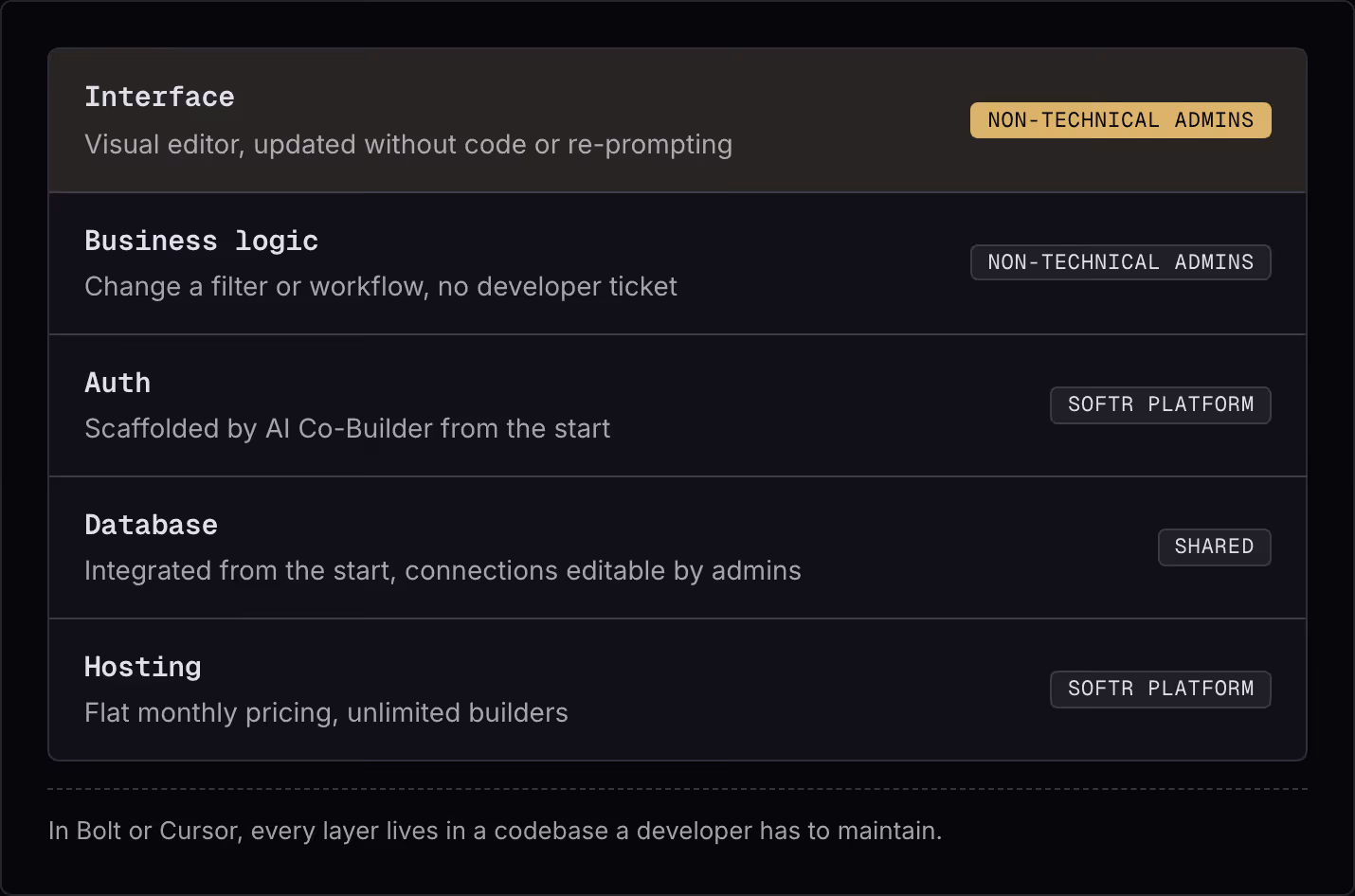Click 'Integrated from the start, connections editable by admins'
Image resolution: width=1355 pixels, height=896 pixels.
pos(443,571)
